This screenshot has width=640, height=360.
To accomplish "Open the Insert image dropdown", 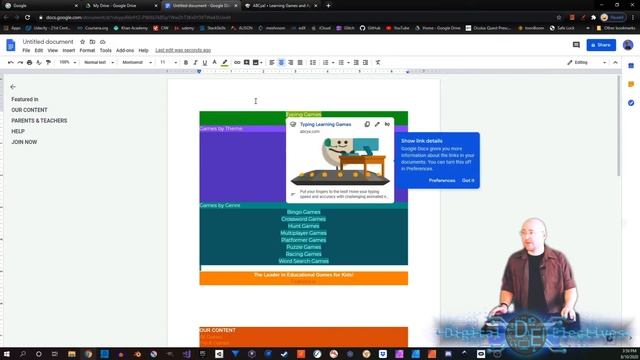I will (258, 62).
